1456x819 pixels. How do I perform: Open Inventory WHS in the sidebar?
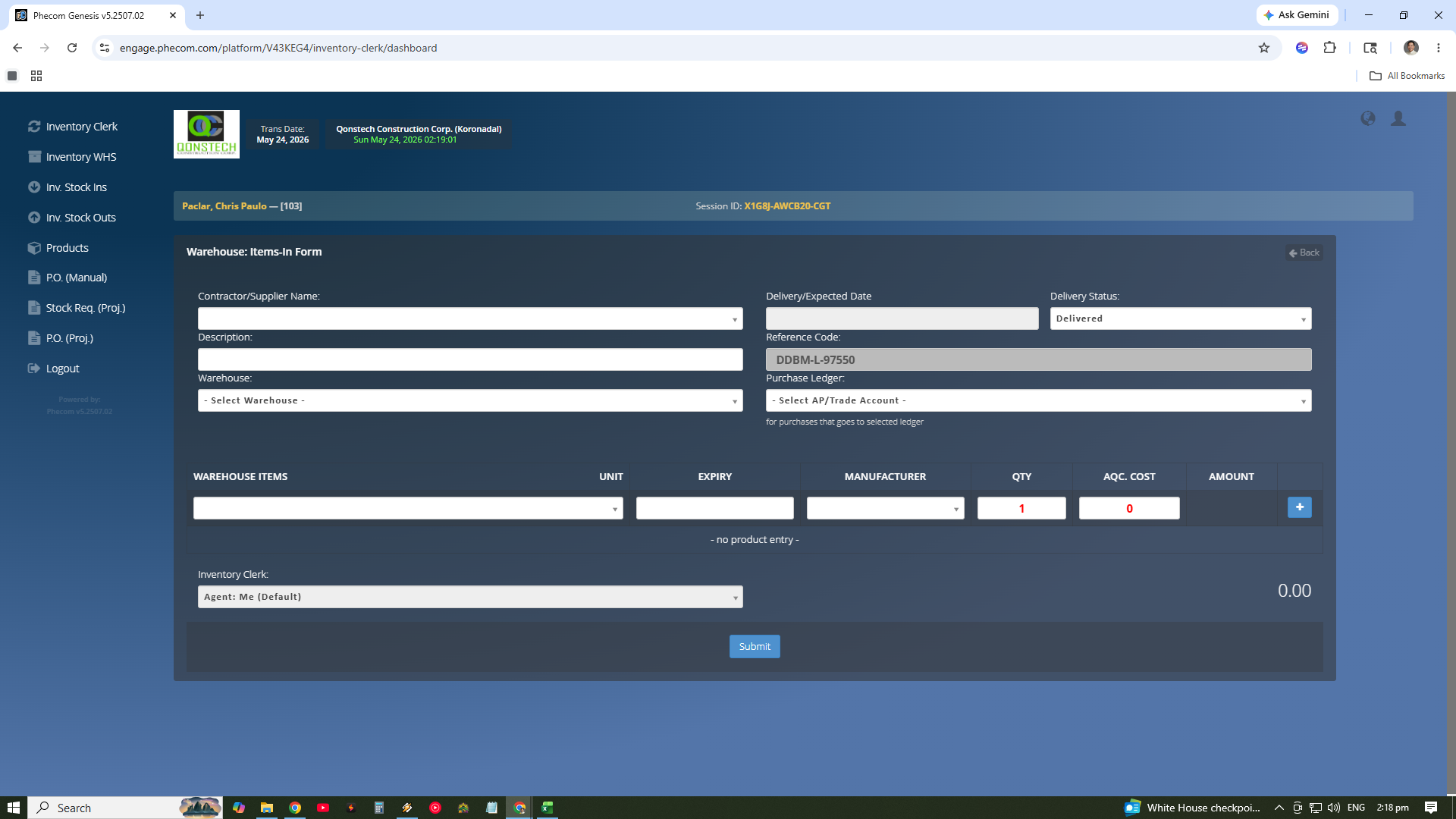(x=72, y=157)
